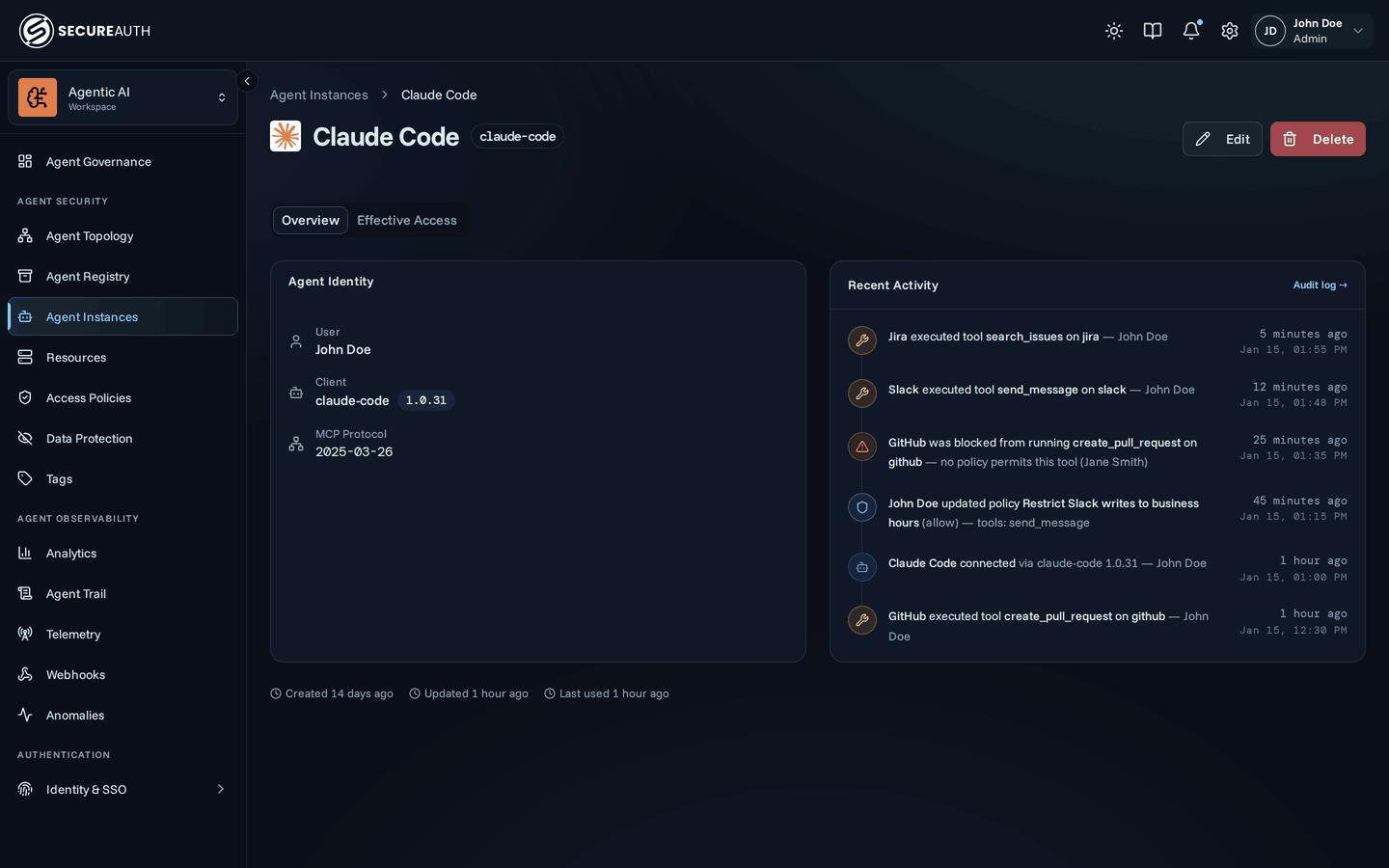Screen dimensions: 1389x868
Task: Go to Agent Topology
Action: coord(123,235)
